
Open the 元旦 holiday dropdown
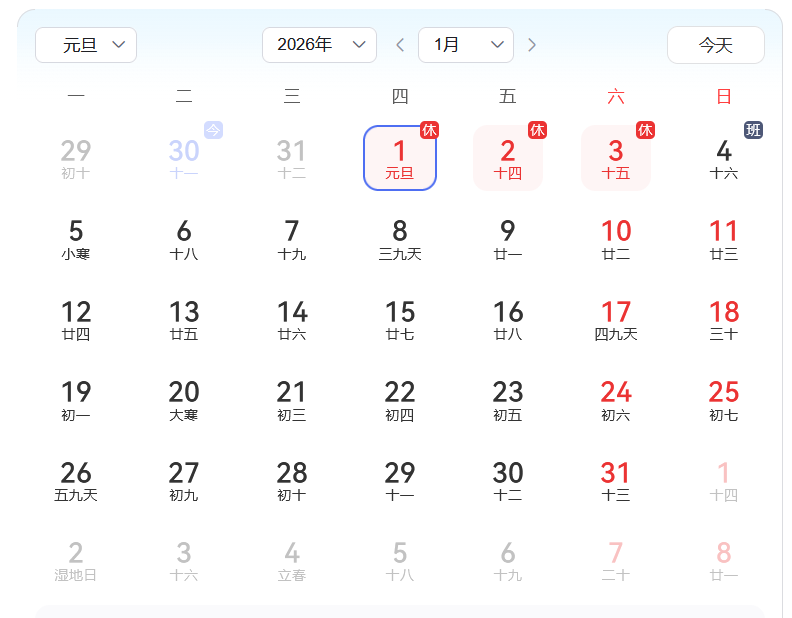click(86, 45)
